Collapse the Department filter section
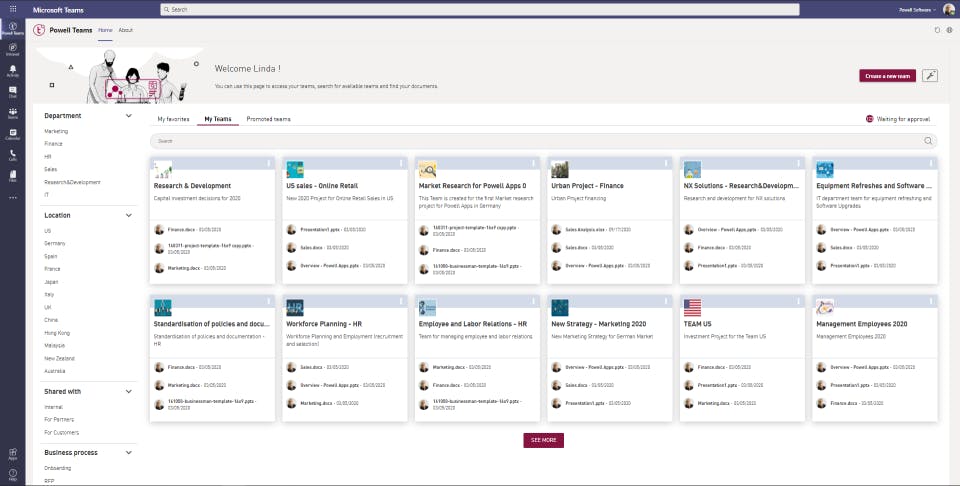The image size is (960, 486). click(x=129, y=116)
